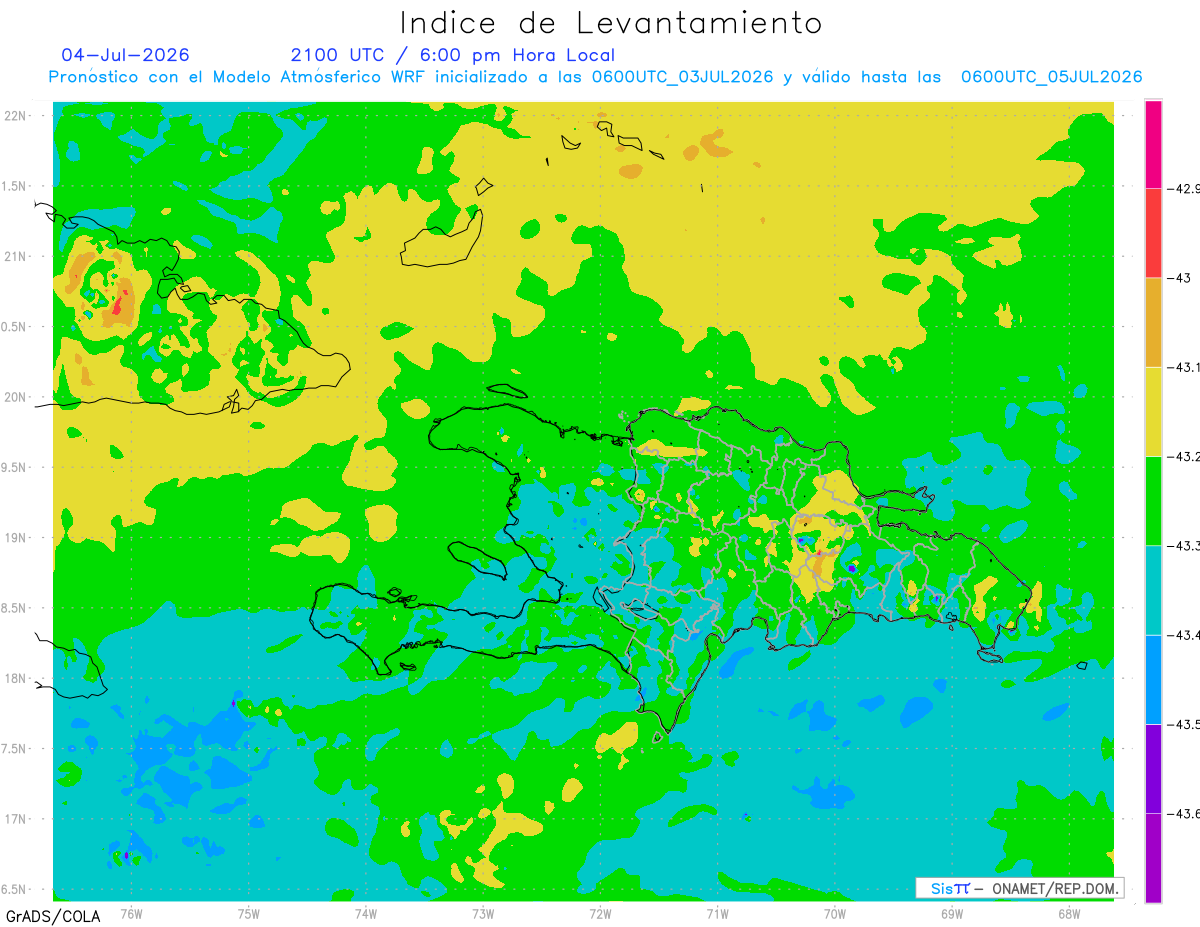Click the '17N' latitude label
This screenshot has width=1200, height=927.
pos(17,819)
